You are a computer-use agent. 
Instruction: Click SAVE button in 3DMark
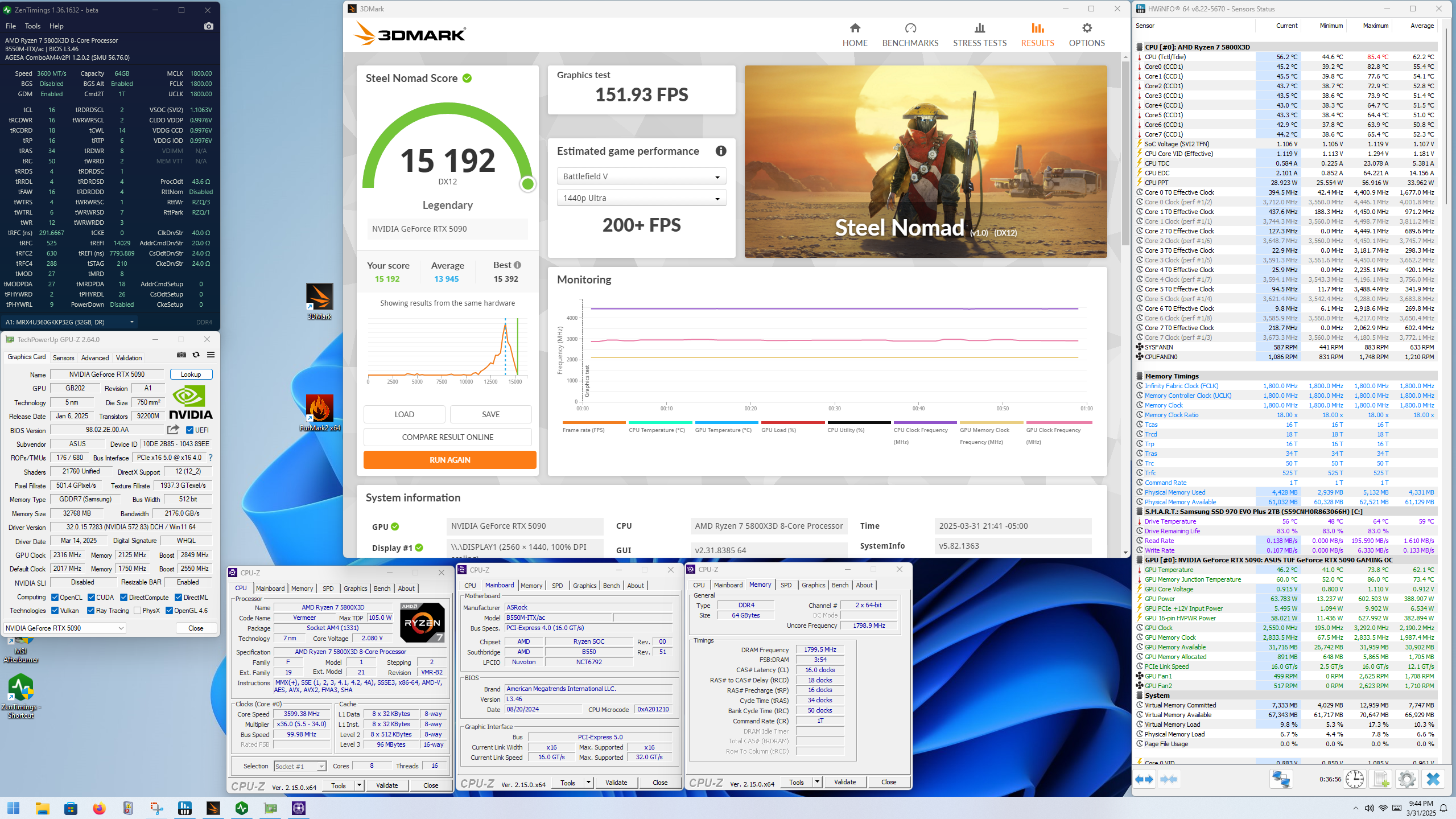[490, 414]
